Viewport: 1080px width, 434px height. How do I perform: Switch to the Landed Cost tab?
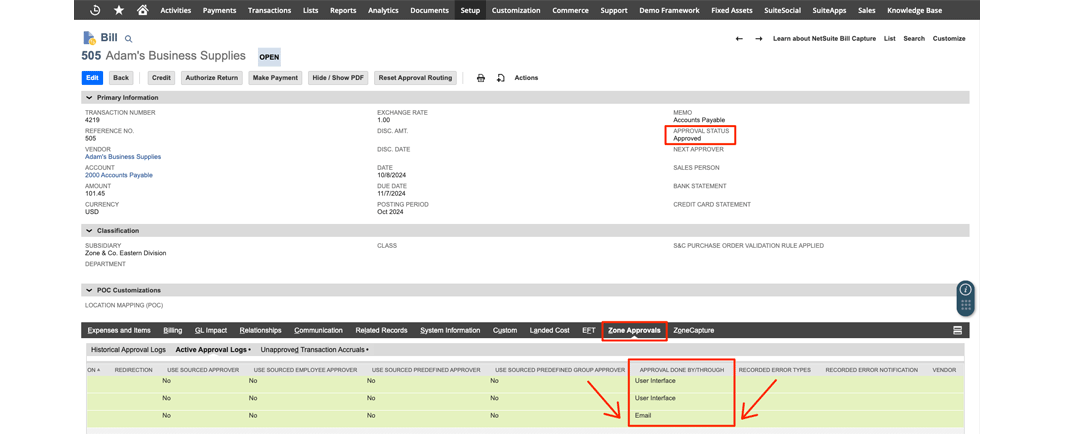click(550, 331)
